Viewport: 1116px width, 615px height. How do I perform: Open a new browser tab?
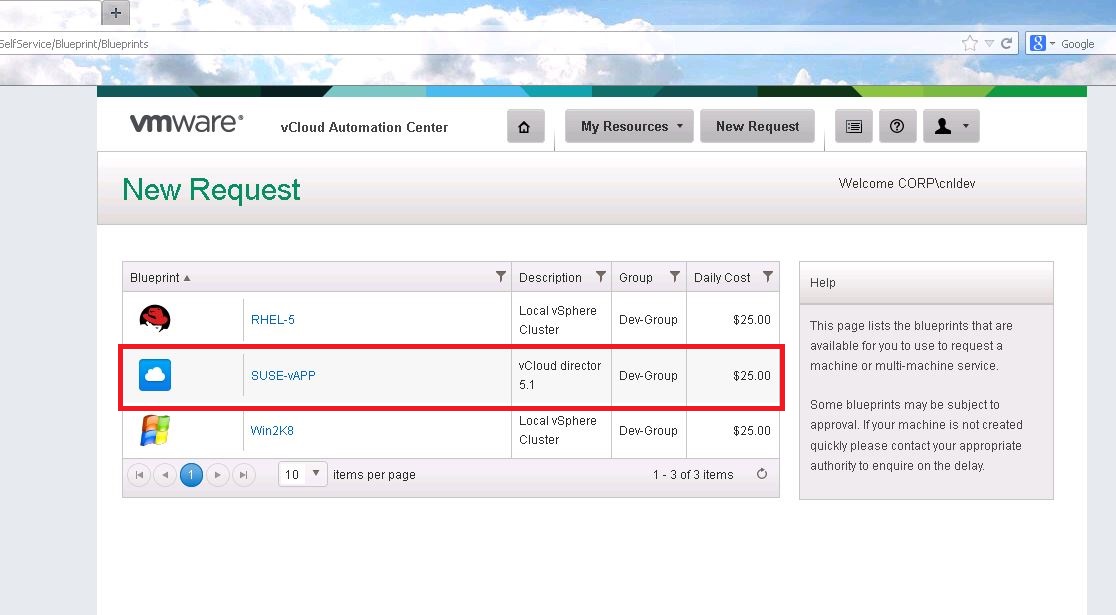pyautogui.click(x=116, y=12)
